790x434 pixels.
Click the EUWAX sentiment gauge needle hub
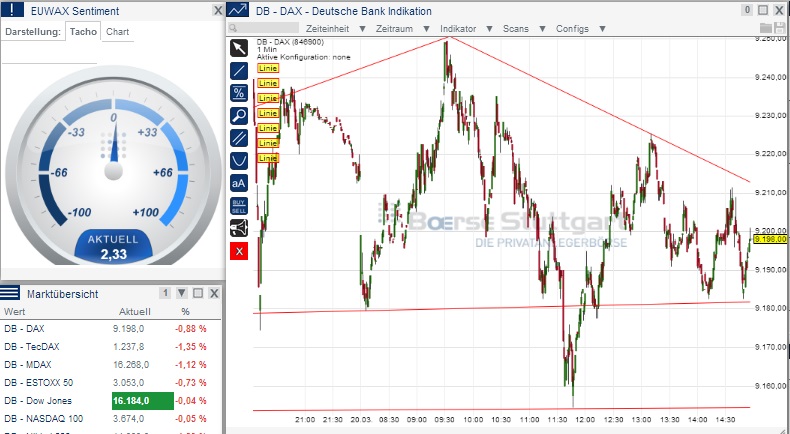click(113, 170)
